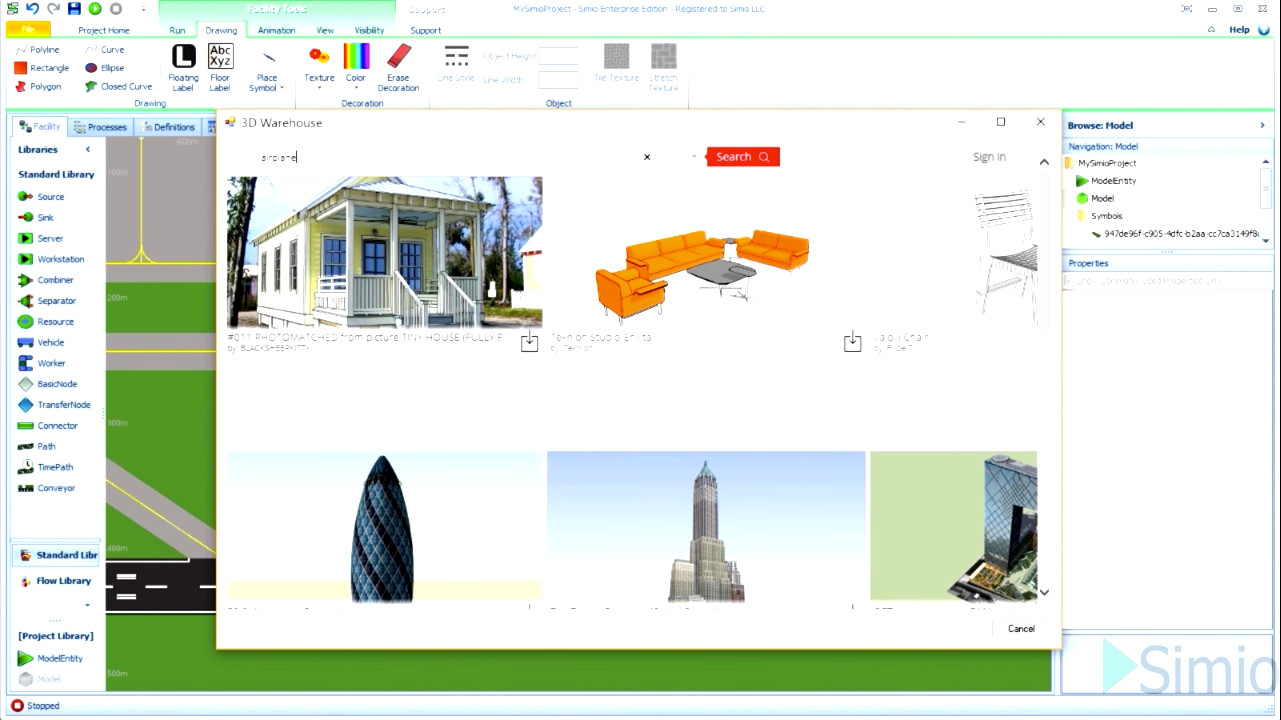Switch to the Flow Library
Viewport: 1281px width, 720px height.
63,580
